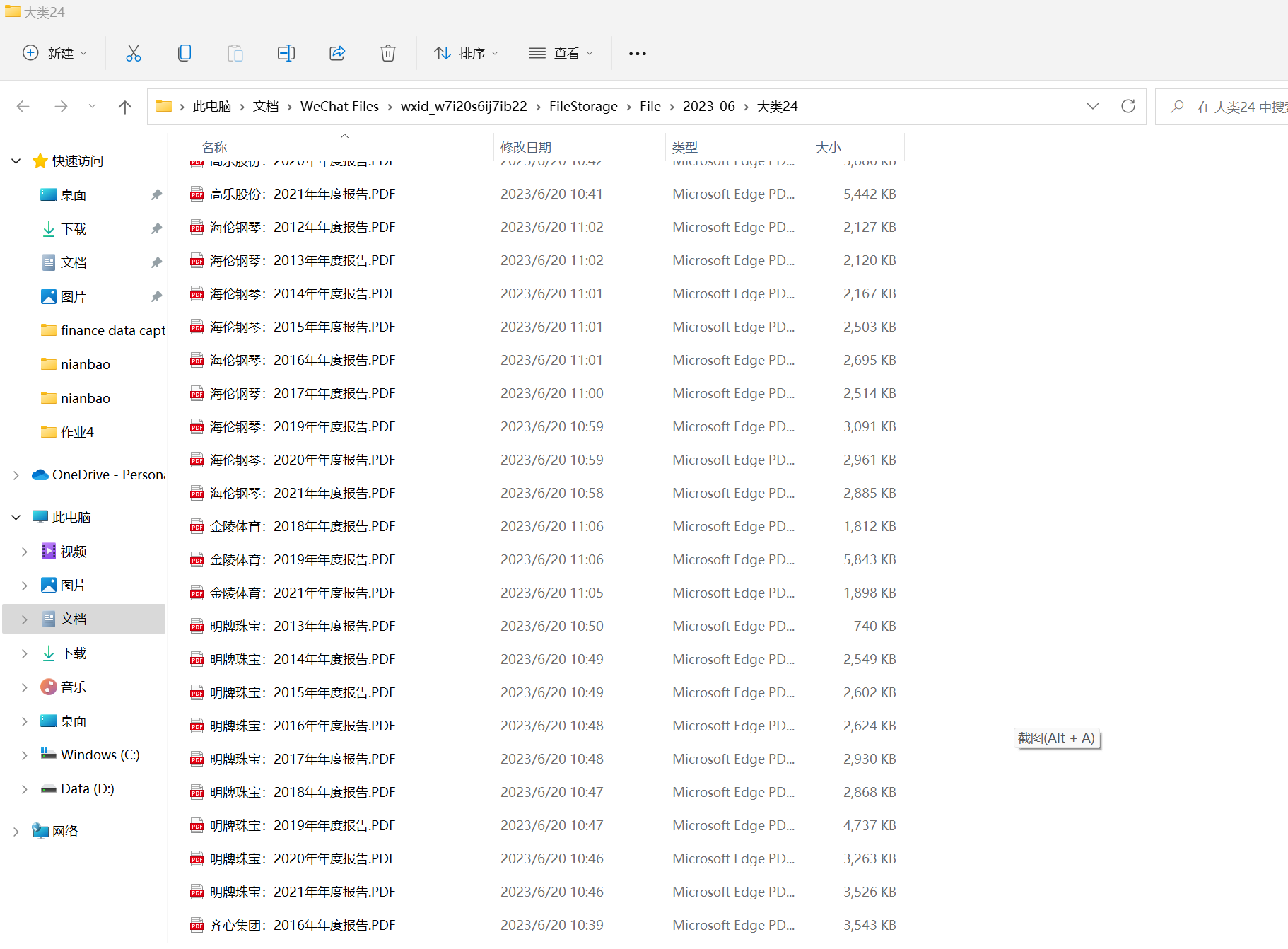Image resolution: width=1288 pixels, height=949 pixels.
Task: Select file 海伦钢琴: 2019年年度报告.PDF
Action: 303,427
